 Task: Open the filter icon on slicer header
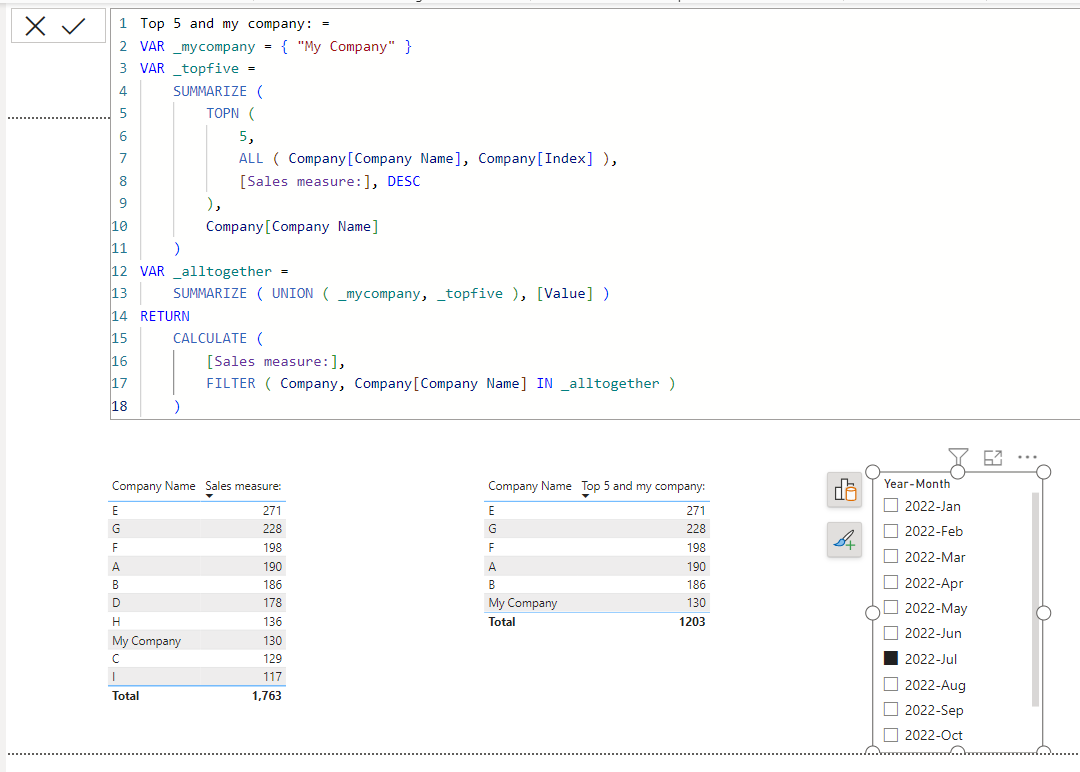point(958,457)
